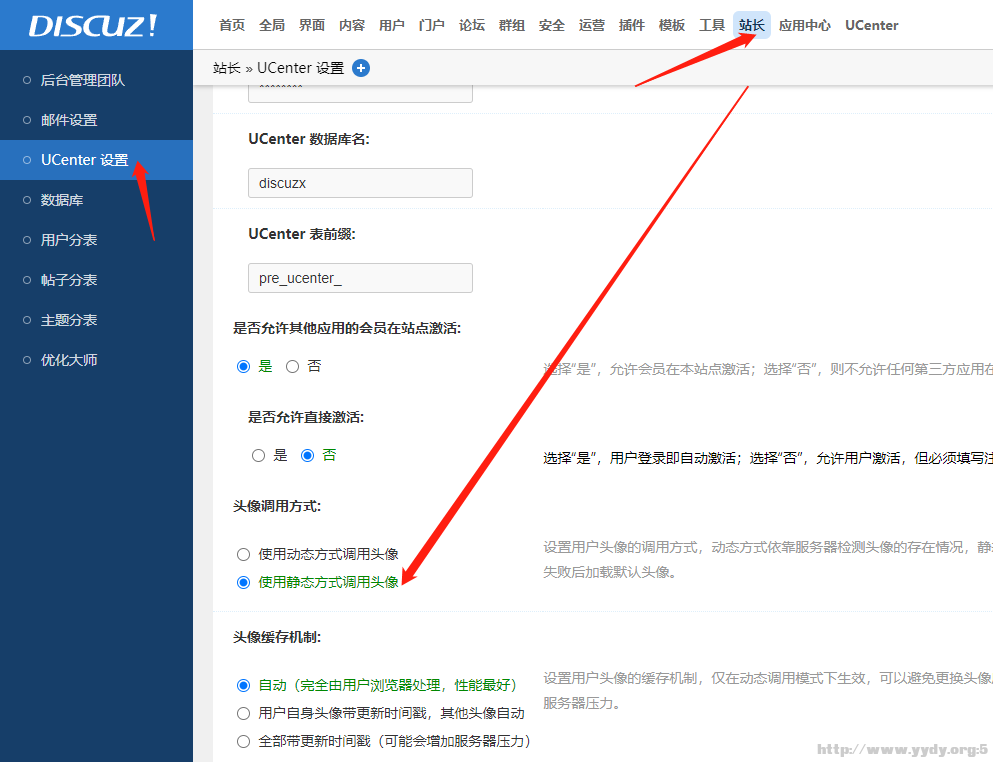Click the UCenter 数据库名 field containing discuzx
The height and width of the screenshot is (762, 993).
tap(360, 183)
